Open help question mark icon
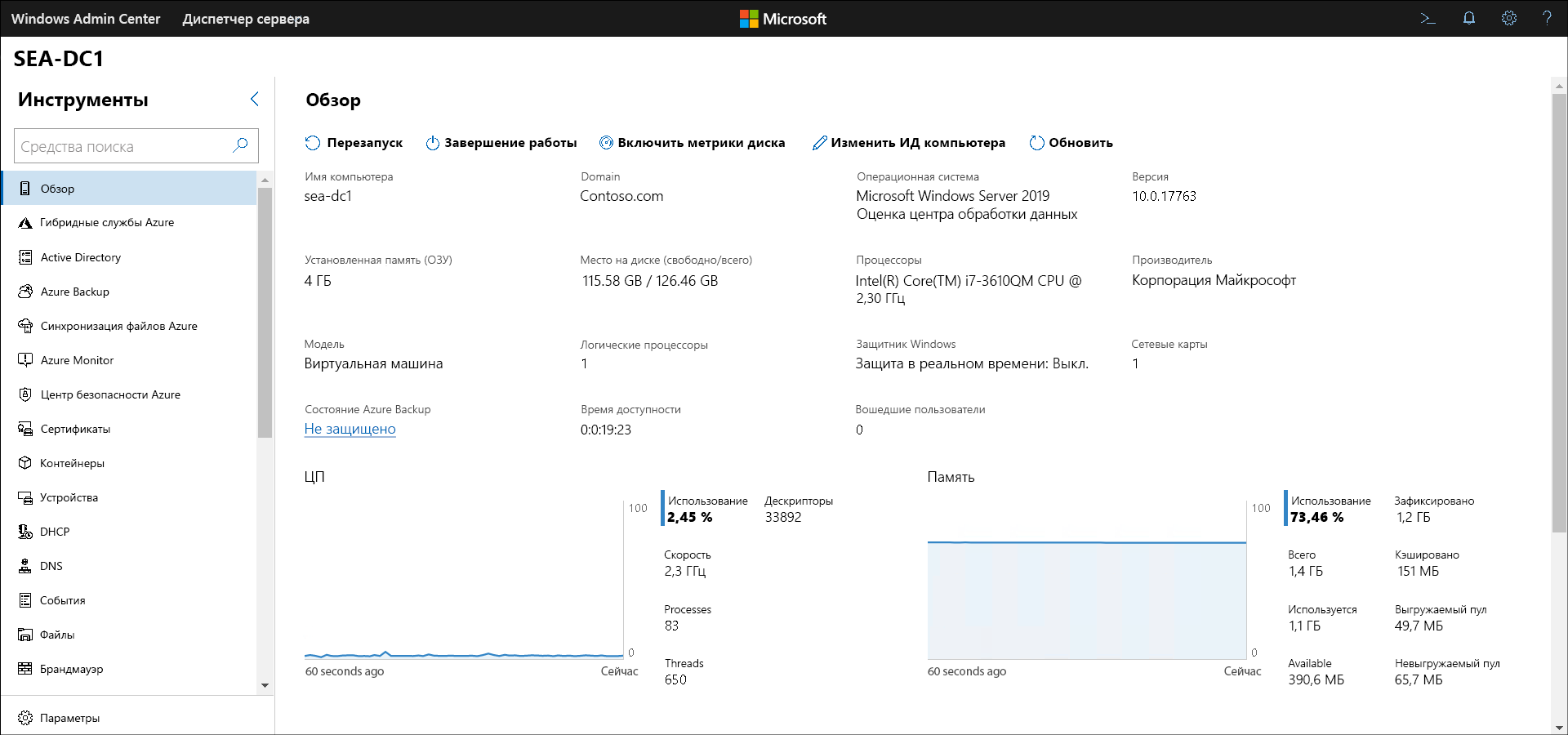1568x735 pixels. (x=1547, y=18)
